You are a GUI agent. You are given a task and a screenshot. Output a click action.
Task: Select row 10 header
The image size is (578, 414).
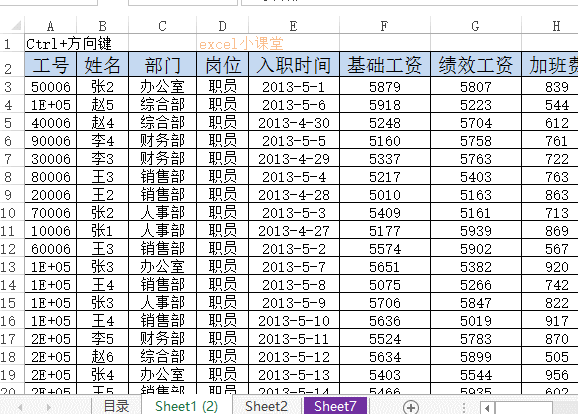[x=8, y=213]
